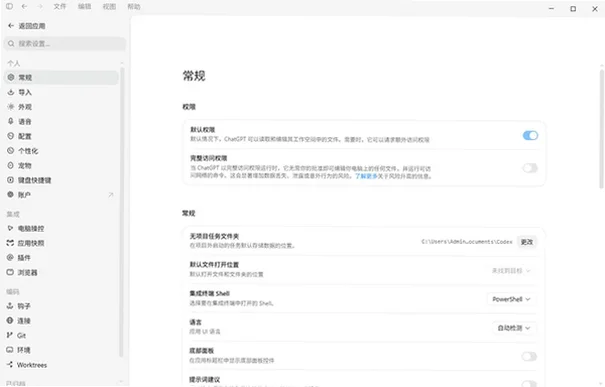Viewport: 605px width, 387px height.
Task: Open the 视图 menu
Action: [109, 7]
